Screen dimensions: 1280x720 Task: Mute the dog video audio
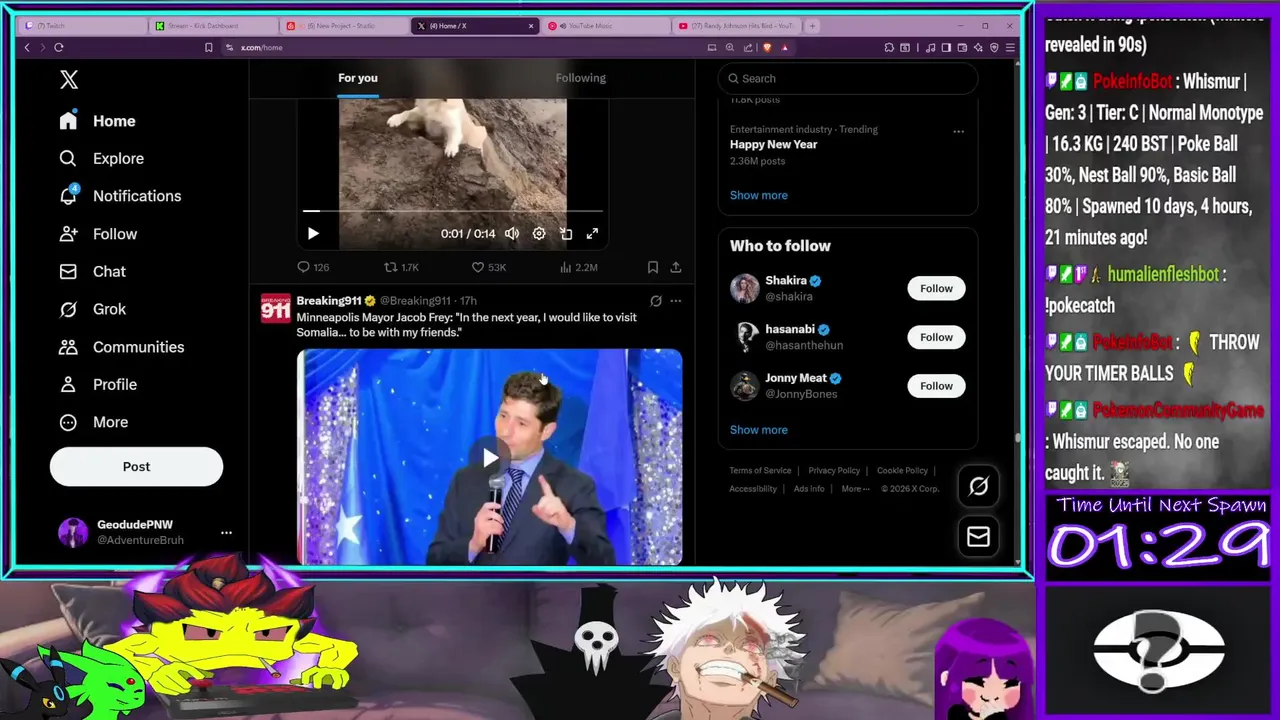(512, 233)
